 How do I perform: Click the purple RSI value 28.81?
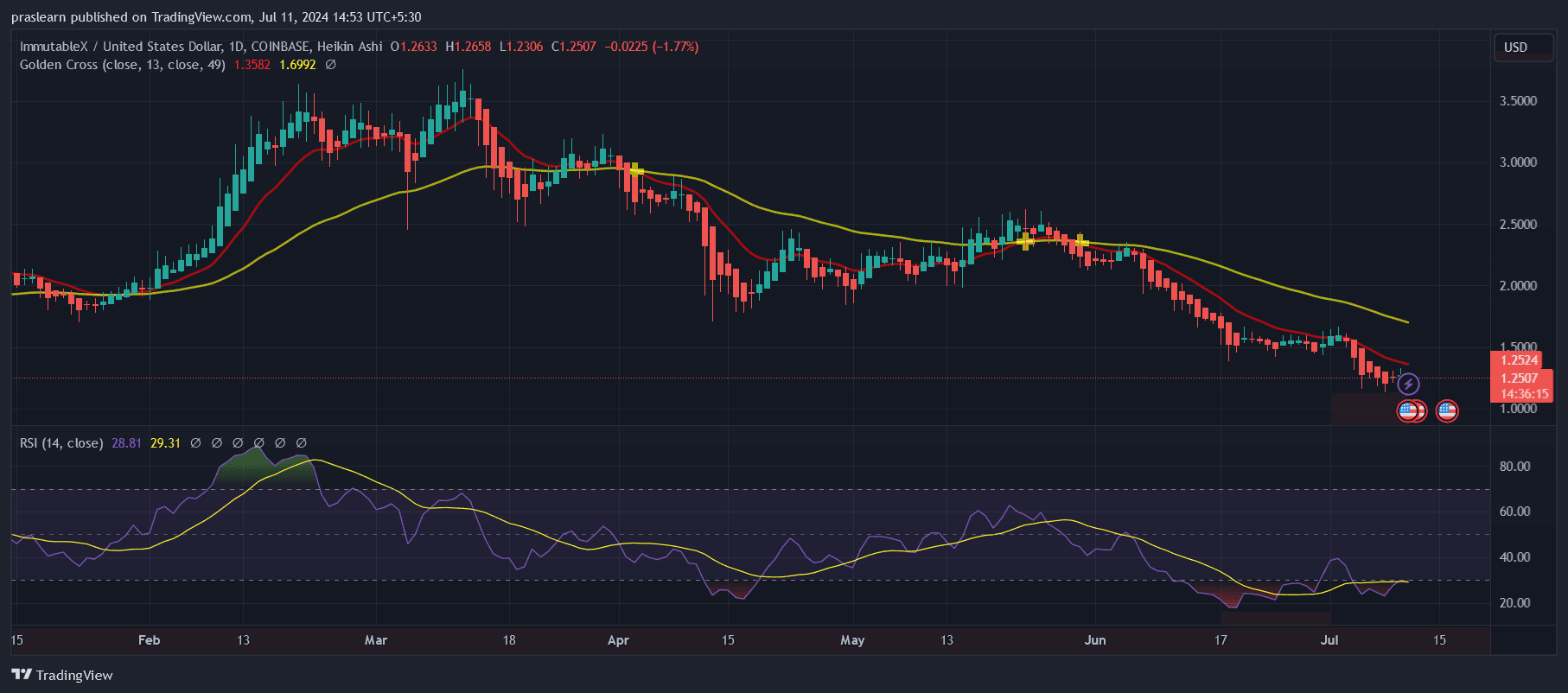(126, 443)
